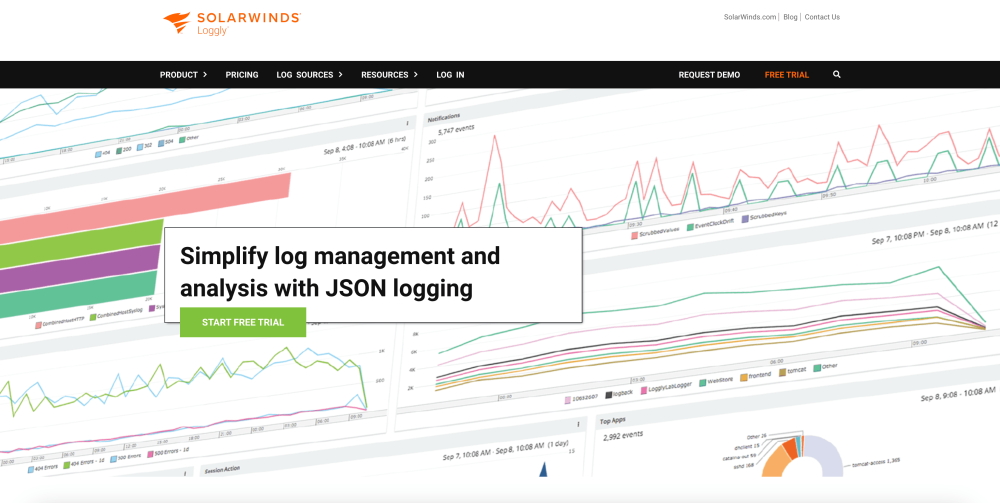The width and height of the screenshot is (1000, 503).
Task: Click the Request Demo nav item
Action: tap(709, 75)
